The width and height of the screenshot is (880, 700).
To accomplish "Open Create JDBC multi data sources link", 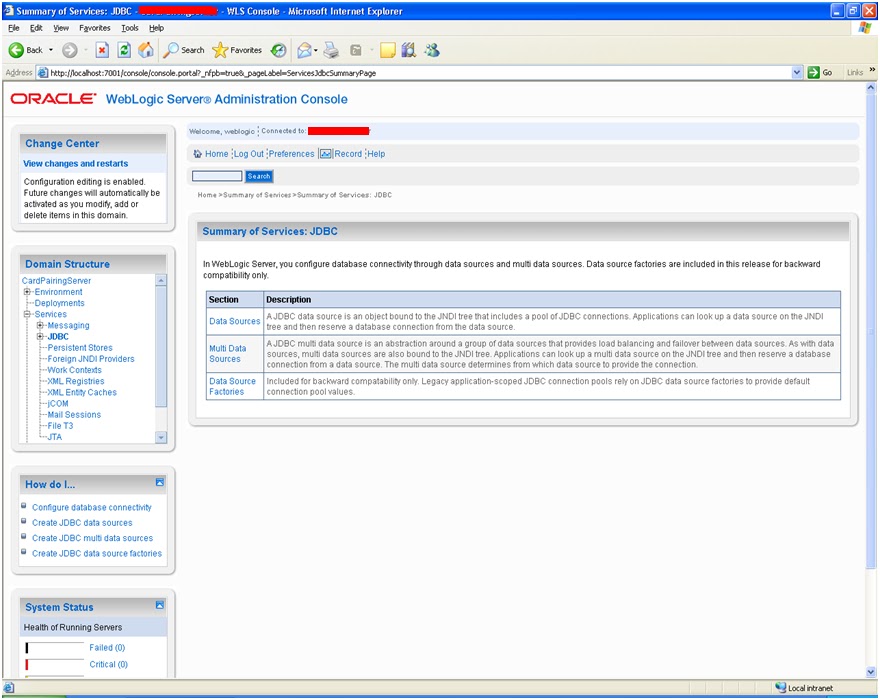I will pos(93,538).
